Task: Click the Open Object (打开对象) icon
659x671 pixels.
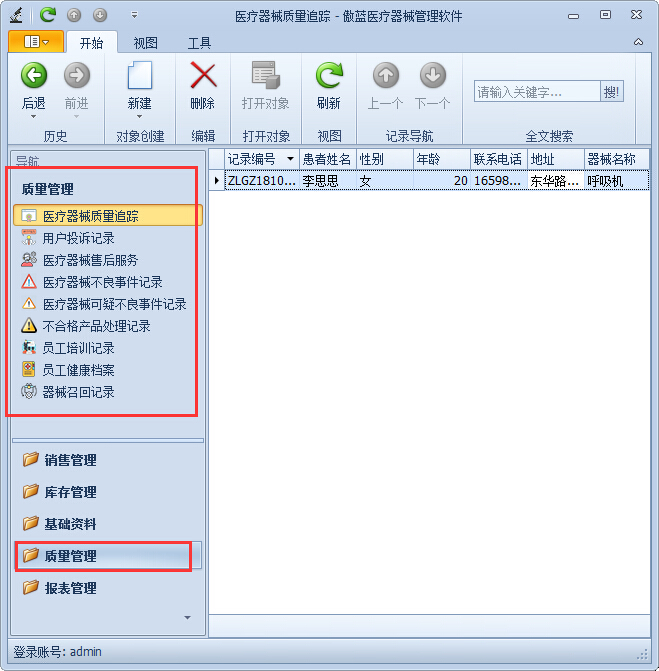Action: click(x=265, y=76)
